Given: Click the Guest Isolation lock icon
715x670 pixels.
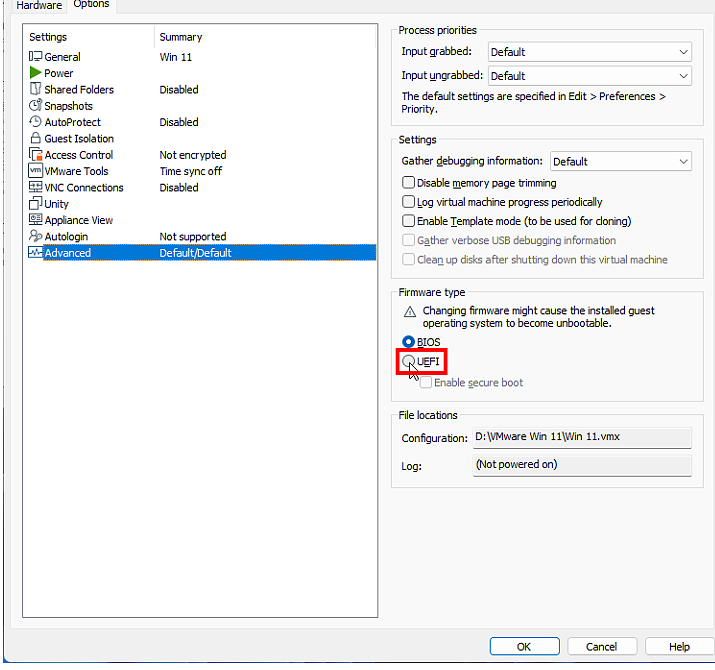Looking at the screenshot, I should pos(35,138).
